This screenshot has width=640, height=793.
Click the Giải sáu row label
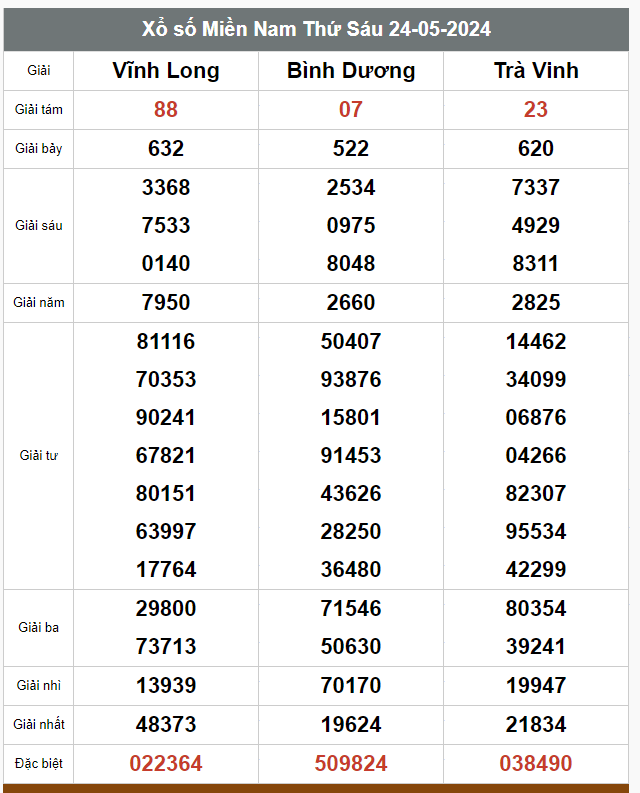coord(39,225)
